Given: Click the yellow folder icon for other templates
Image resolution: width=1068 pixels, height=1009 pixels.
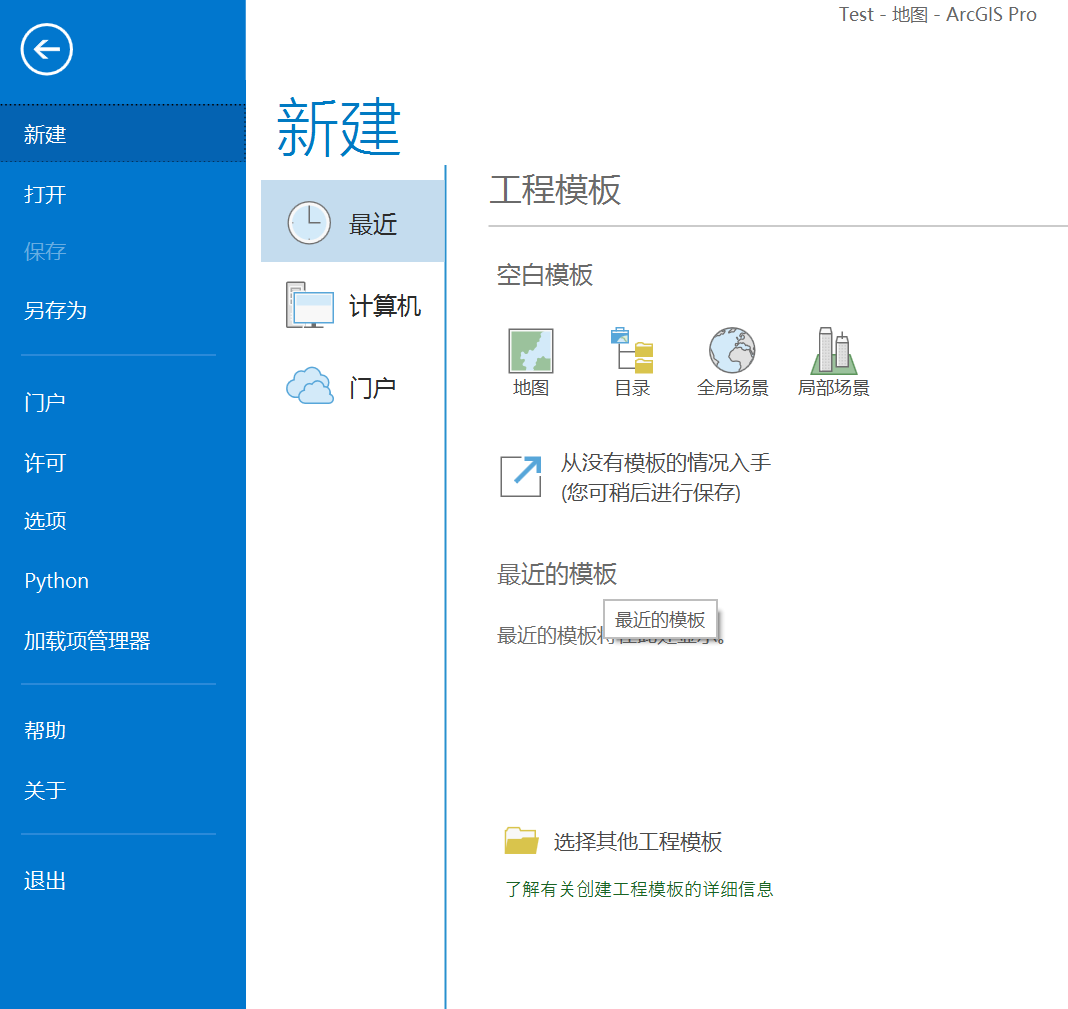Looking at the screenshot, I should [x=522, y=841].
